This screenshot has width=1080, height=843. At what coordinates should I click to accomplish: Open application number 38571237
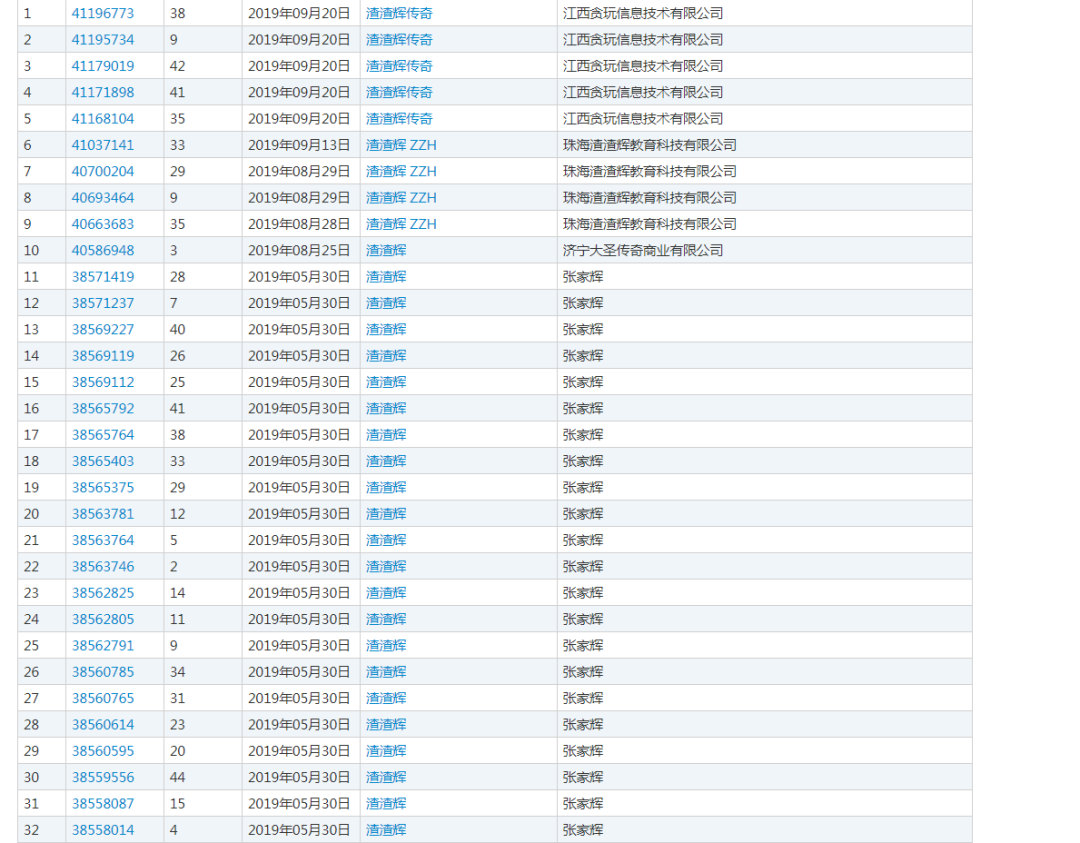[x=103, y=303]
